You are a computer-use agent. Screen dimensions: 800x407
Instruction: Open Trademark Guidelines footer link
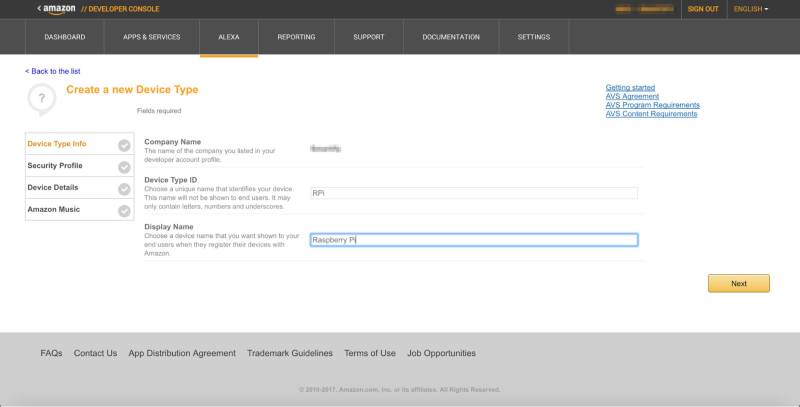[x=290, y=353]
